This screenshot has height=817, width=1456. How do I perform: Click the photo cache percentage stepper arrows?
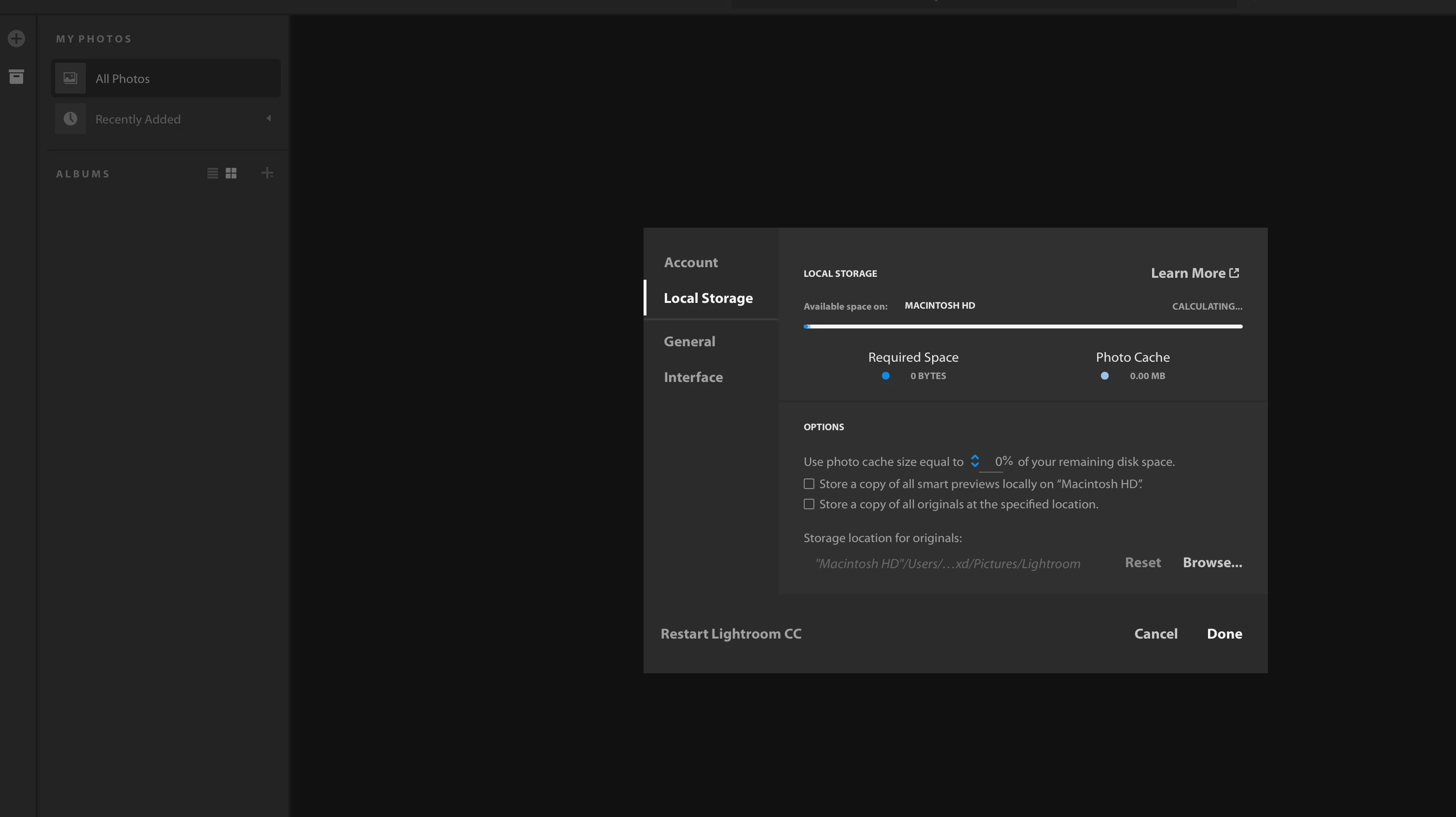pos(975,461)
